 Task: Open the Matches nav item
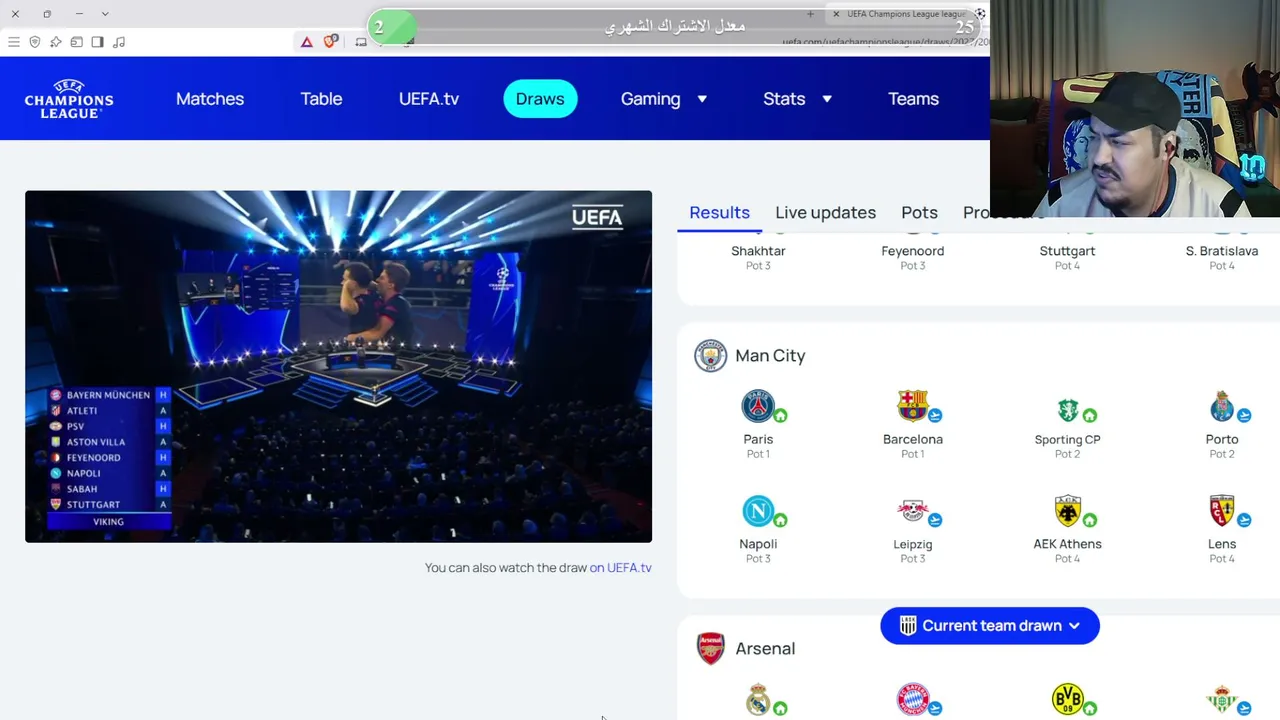coord(210,99)
